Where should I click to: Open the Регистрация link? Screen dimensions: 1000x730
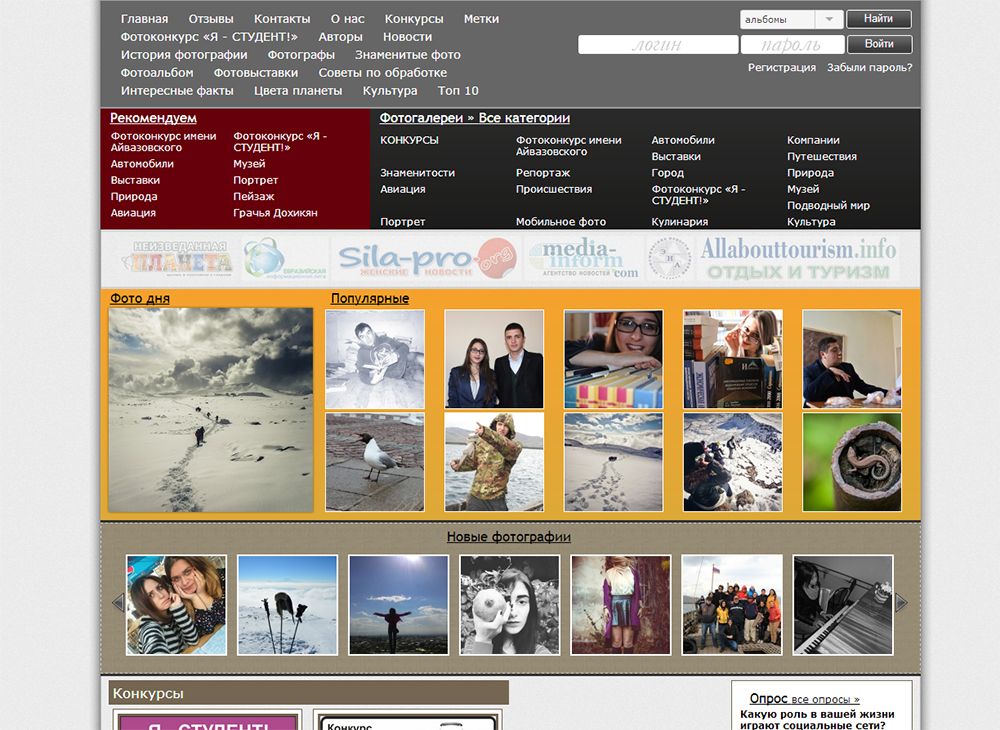click(781, 68)
